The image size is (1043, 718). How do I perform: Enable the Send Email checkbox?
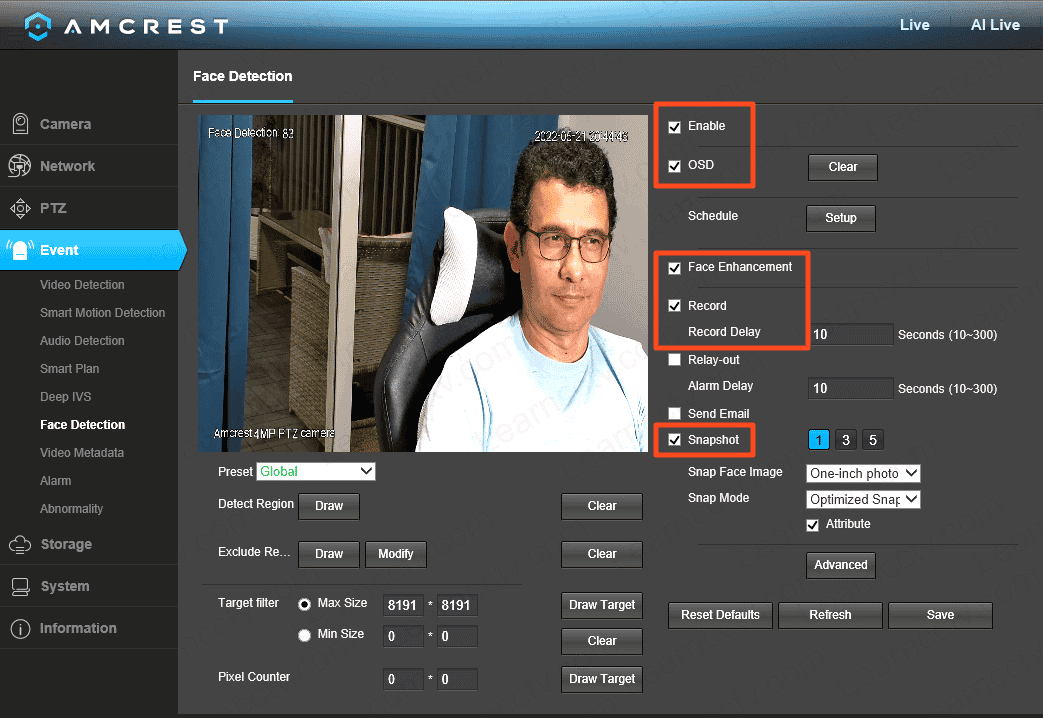674,414
